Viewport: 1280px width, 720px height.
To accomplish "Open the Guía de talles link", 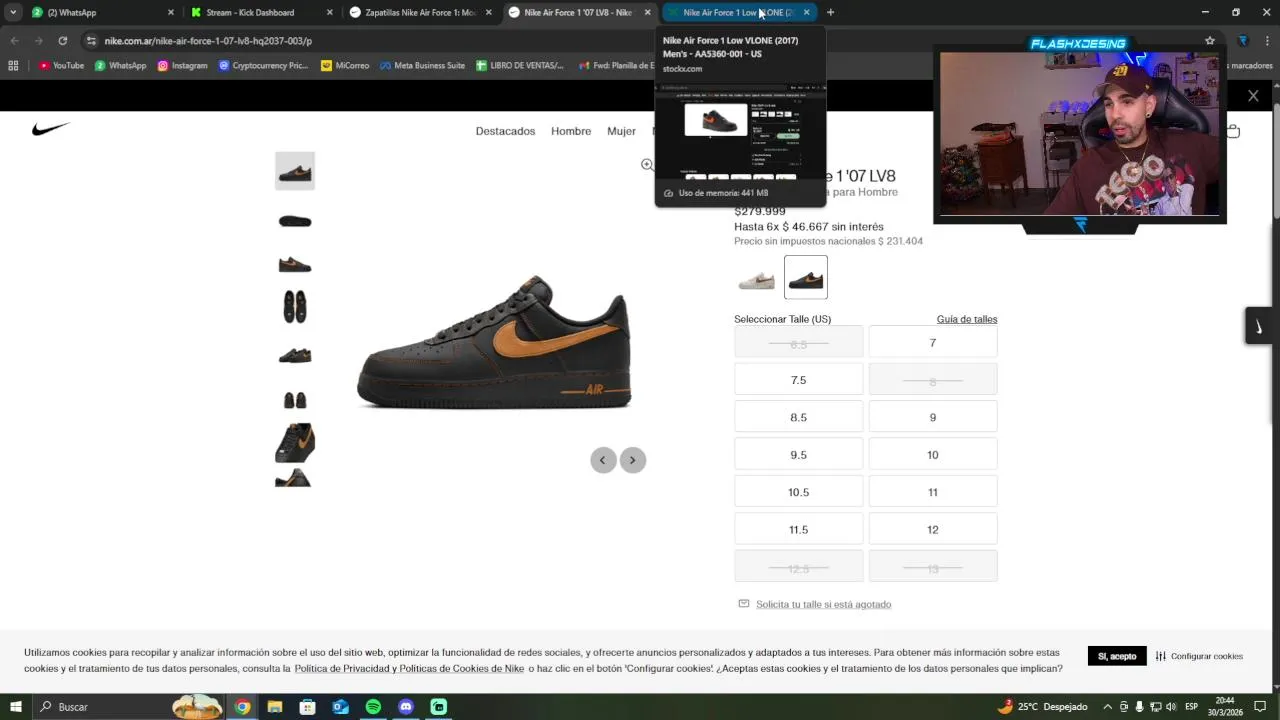I will tap(967, 319).
